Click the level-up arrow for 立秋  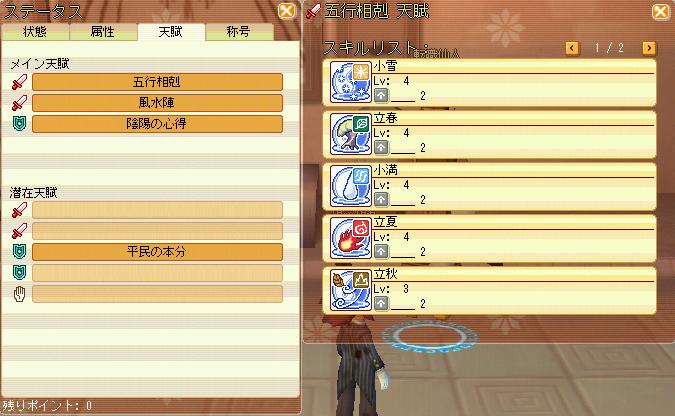pos(381,304)
